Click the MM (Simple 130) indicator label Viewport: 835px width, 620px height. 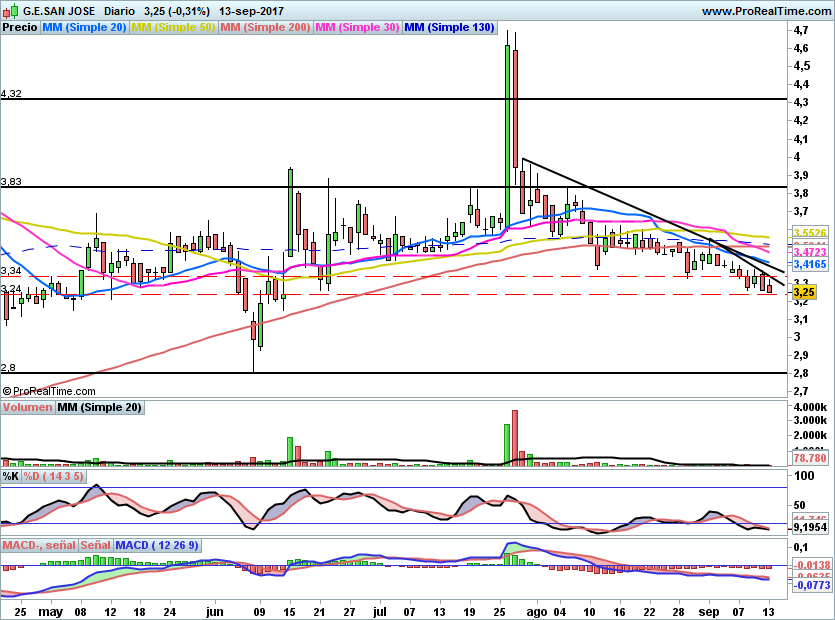(449, 28)
